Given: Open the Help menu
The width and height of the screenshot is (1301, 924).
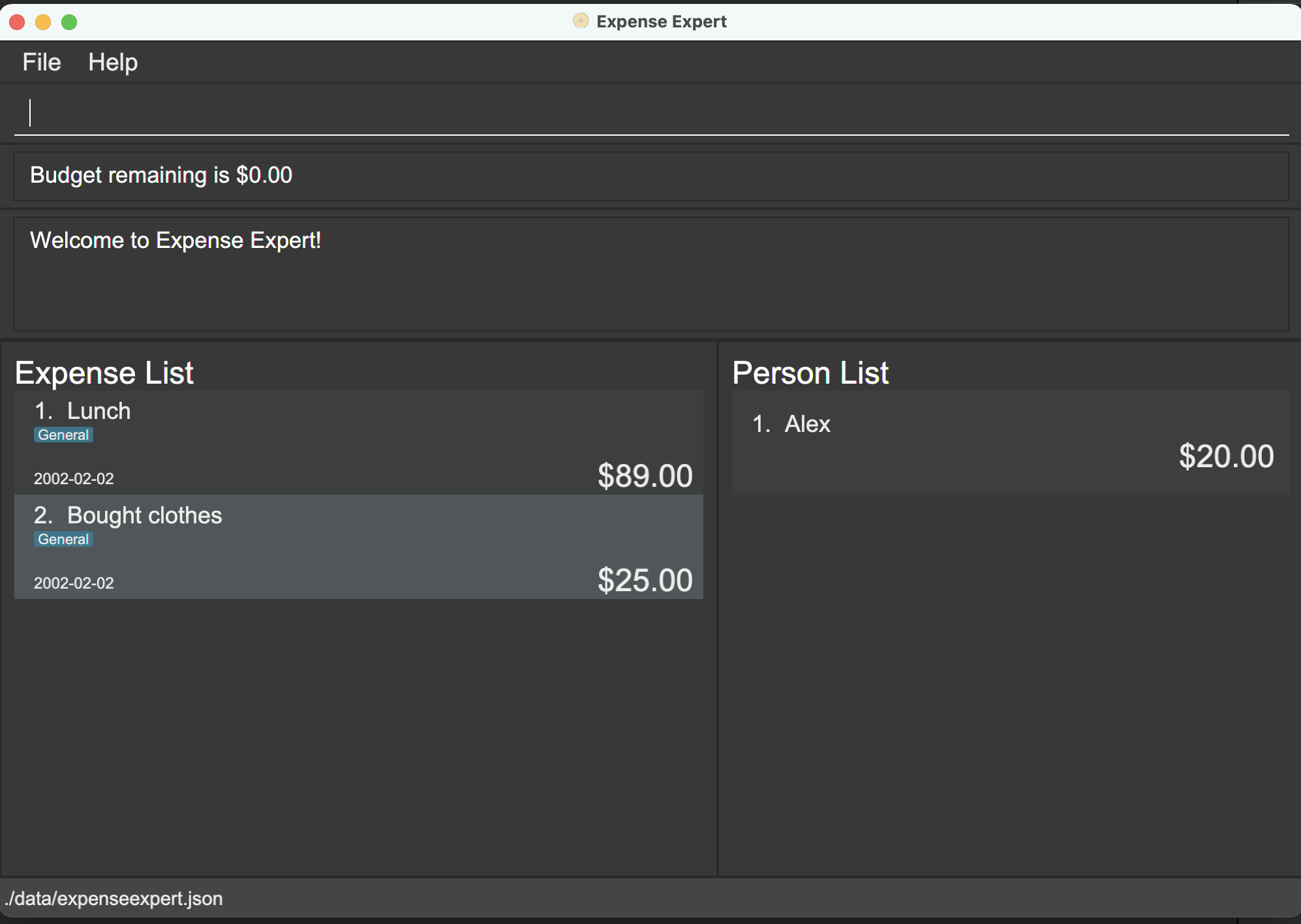Looking at the screenshot, I should coord(113,63).
